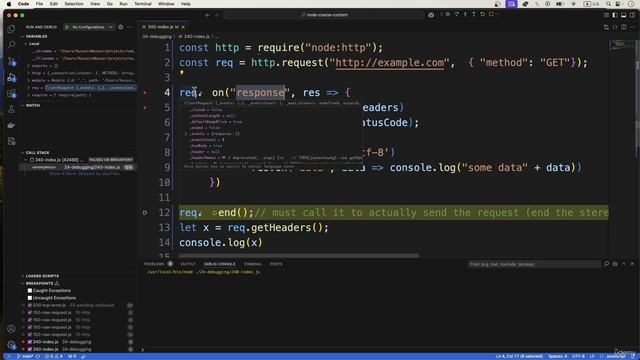Open the Run menu
Image resolution: width=640 pixels, height=360 pixels.
[x=123, y=4]
